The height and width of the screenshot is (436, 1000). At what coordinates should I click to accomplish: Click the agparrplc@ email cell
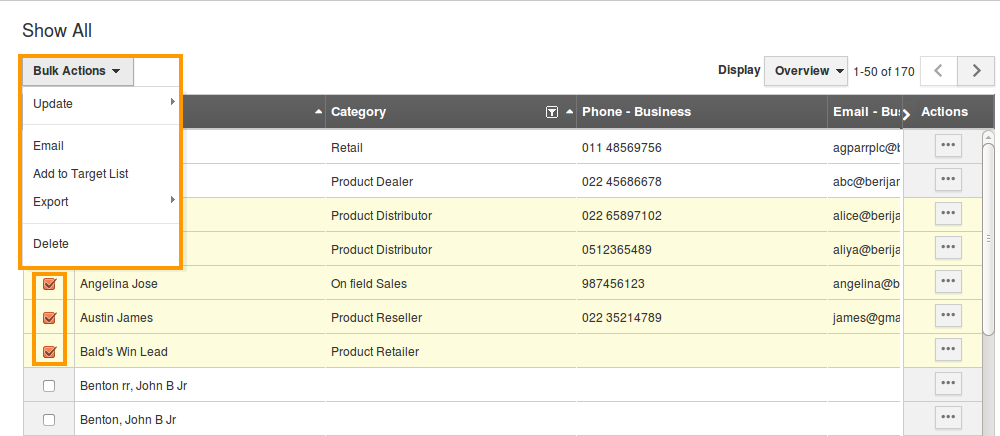click(867, 148)
